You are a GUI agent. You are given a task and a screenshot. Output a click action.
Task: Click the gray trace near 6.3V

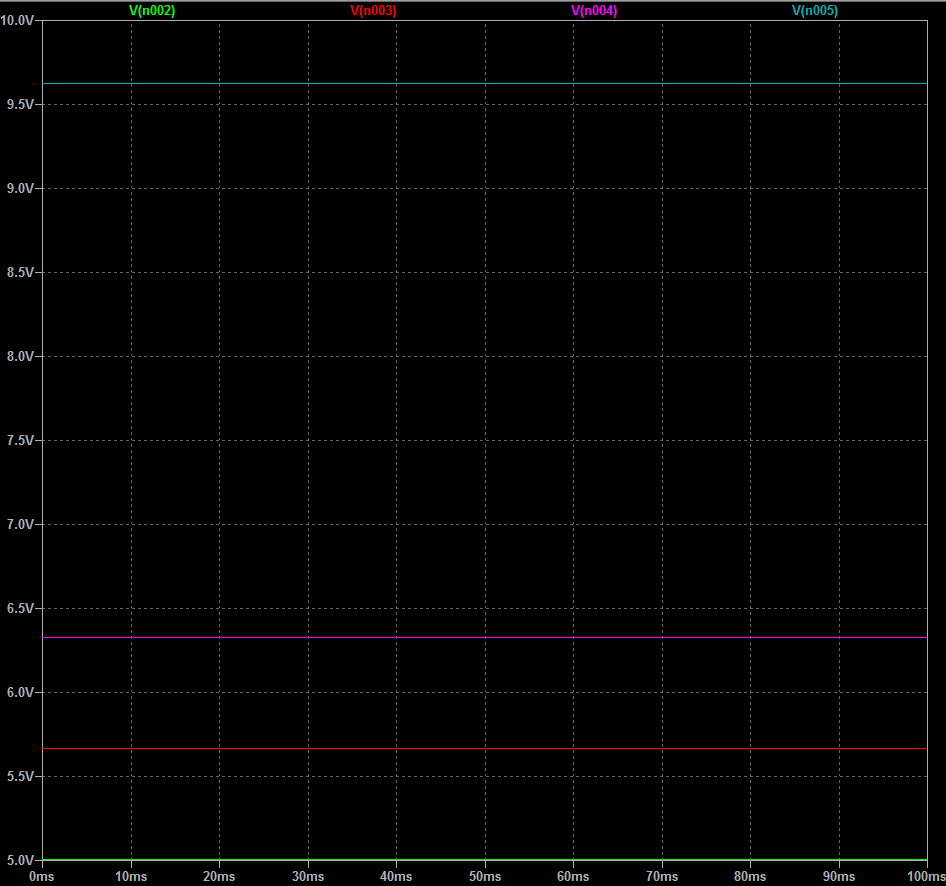tap(485, 637)
